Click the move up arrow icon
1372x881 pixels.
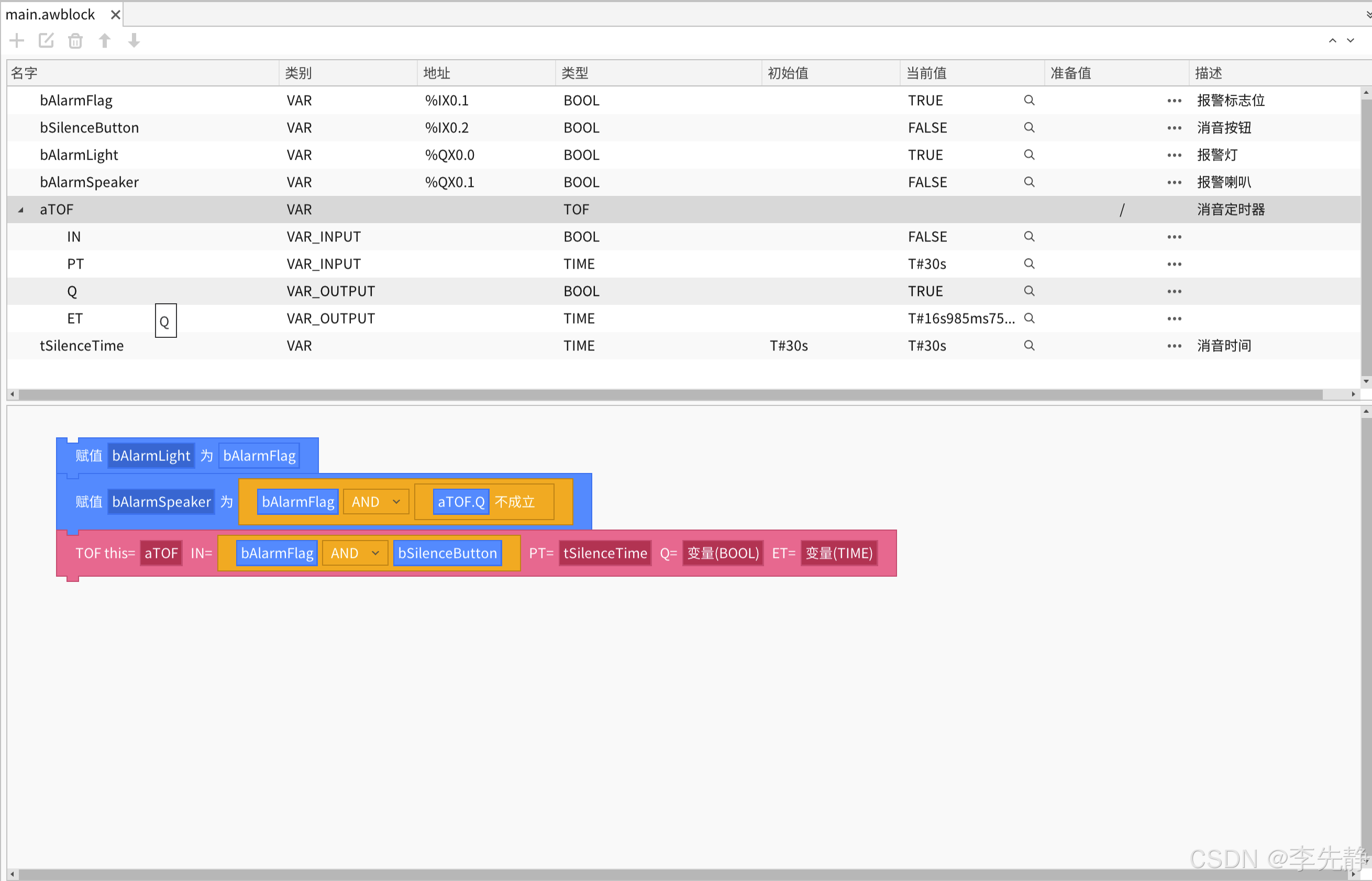coord(105,41)
